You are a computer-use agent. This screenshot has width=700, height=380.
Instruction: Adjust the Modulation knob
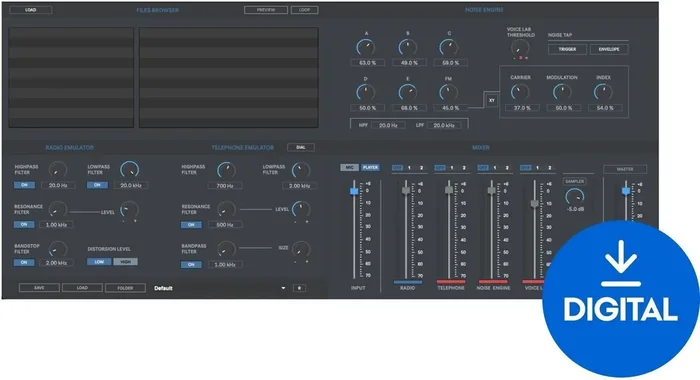pos(562,92)
